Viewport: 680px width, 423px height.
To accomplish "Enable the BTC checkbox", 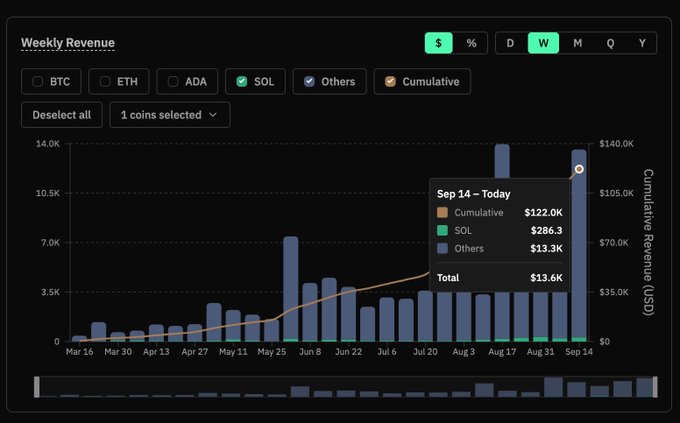I will [x=38, y=81].
